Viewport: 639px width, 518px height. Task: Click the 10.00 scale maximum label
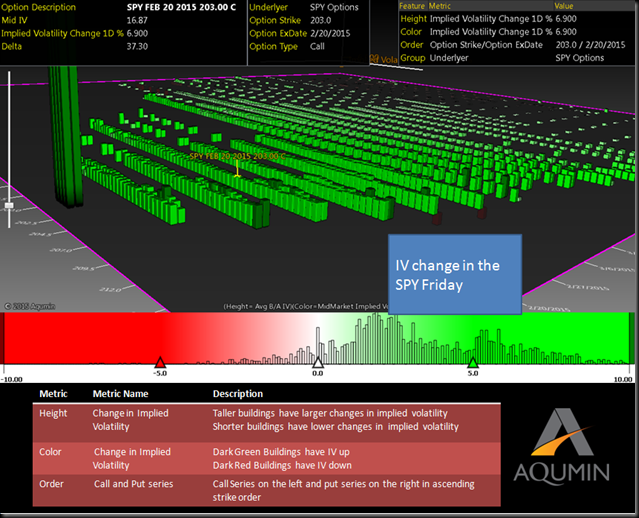click(x=623, y=379)
